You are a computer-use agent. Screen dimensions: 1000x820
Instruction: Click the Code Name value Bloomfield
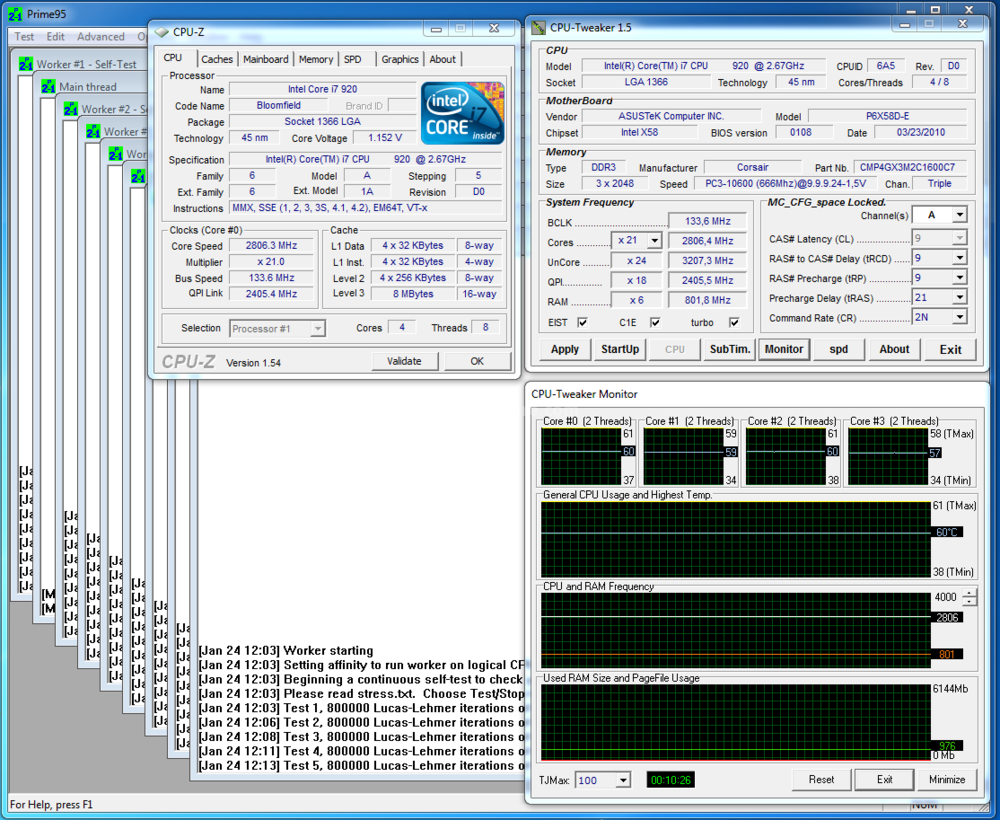pyautogui.click(x=279, y=105)
